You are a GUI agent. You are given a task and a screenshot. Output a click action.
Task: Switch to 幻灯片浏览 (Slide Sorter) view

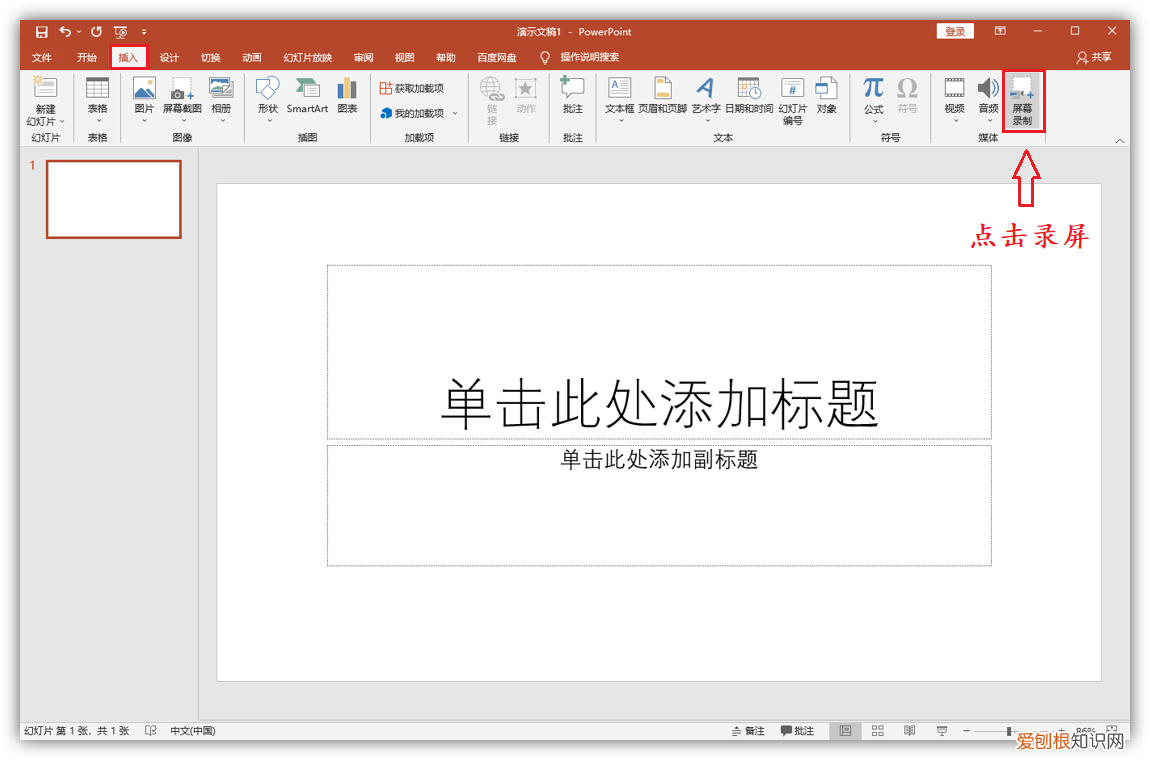877,731
